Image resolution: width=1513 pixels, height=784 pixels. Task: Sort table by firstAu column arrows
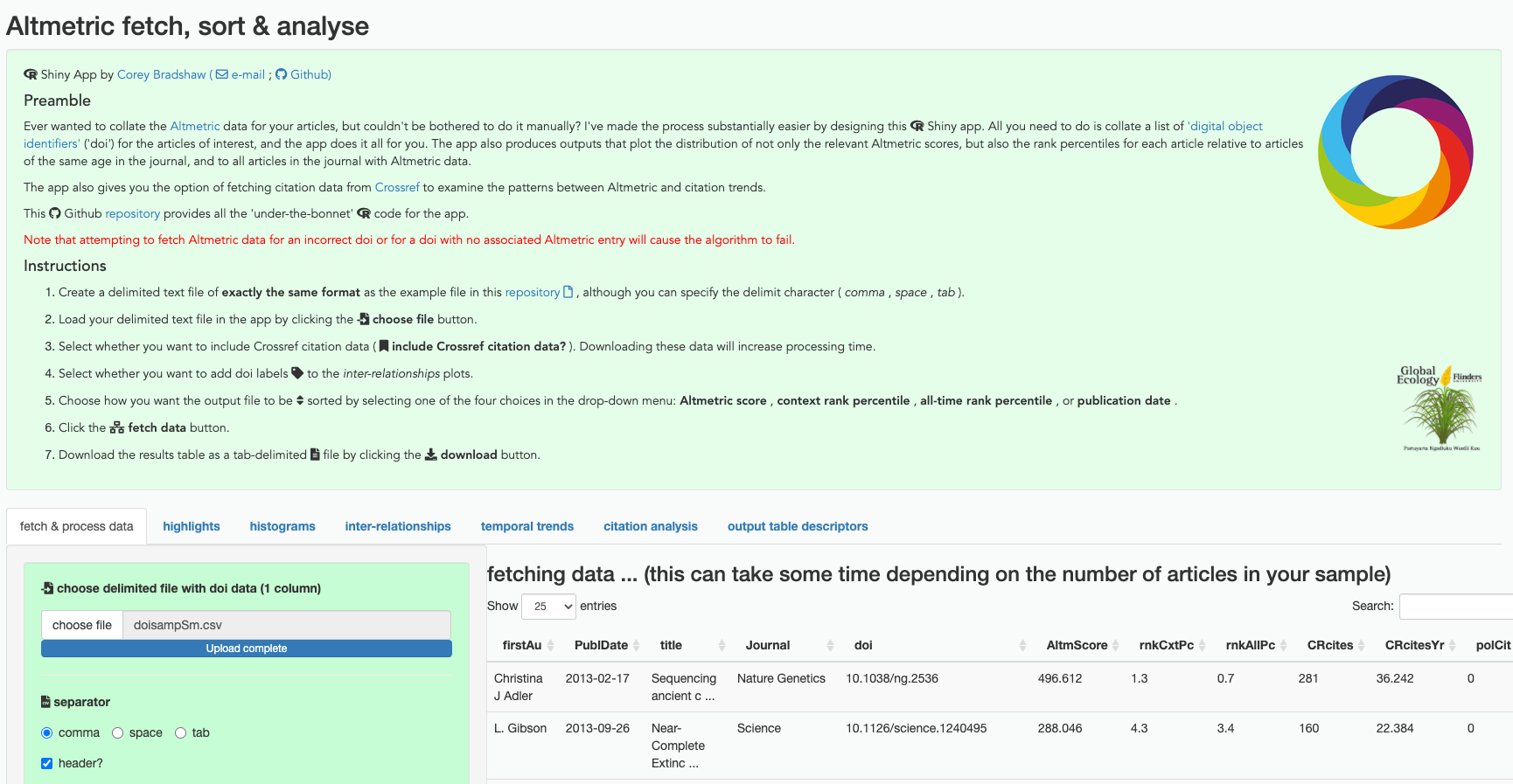tap(551, 646)
